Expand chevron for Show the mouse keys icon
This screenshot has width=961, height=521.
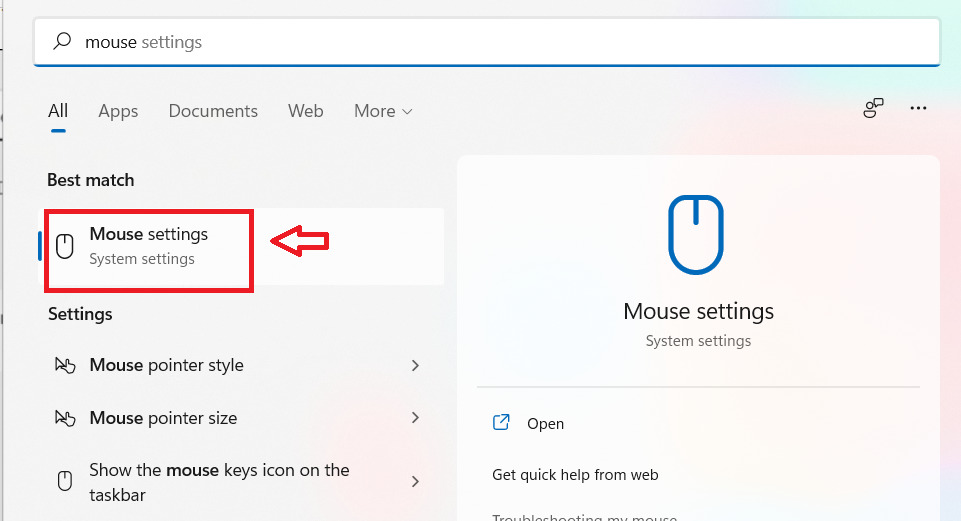coord(415,481)
